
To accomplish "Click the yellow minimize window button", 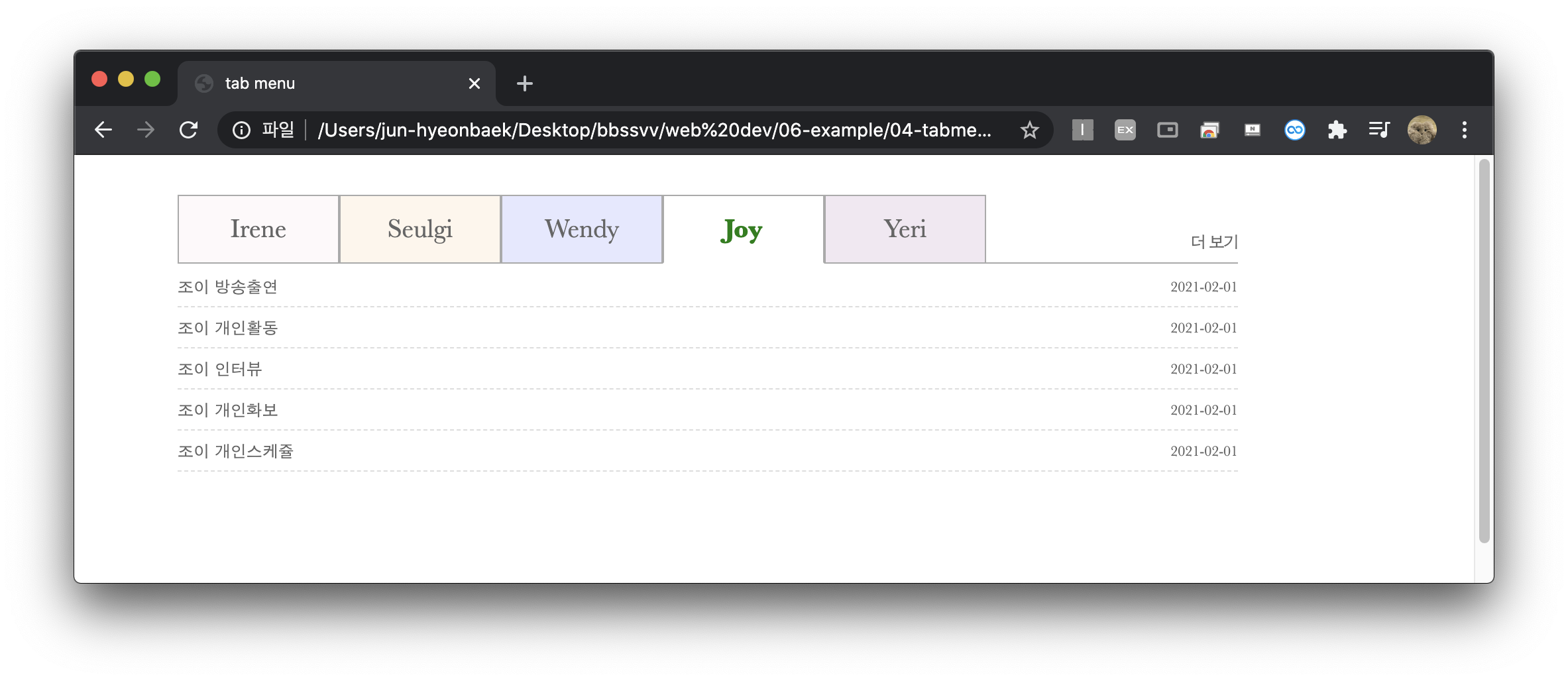I will coord(126,79).
